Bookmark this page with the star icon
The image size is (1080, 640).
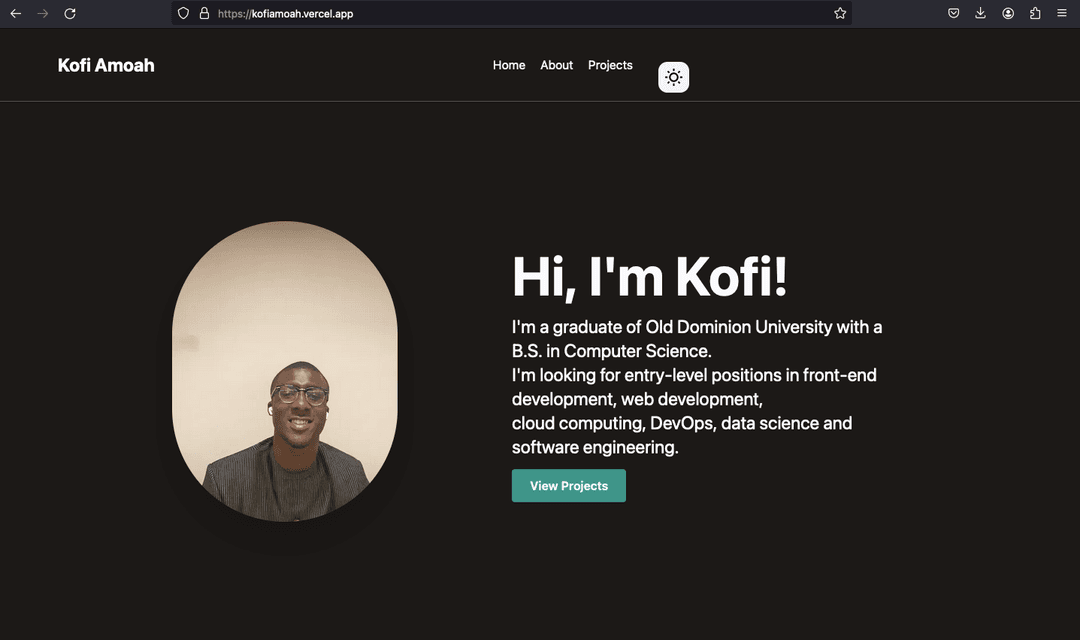click(x=840, y=13)
